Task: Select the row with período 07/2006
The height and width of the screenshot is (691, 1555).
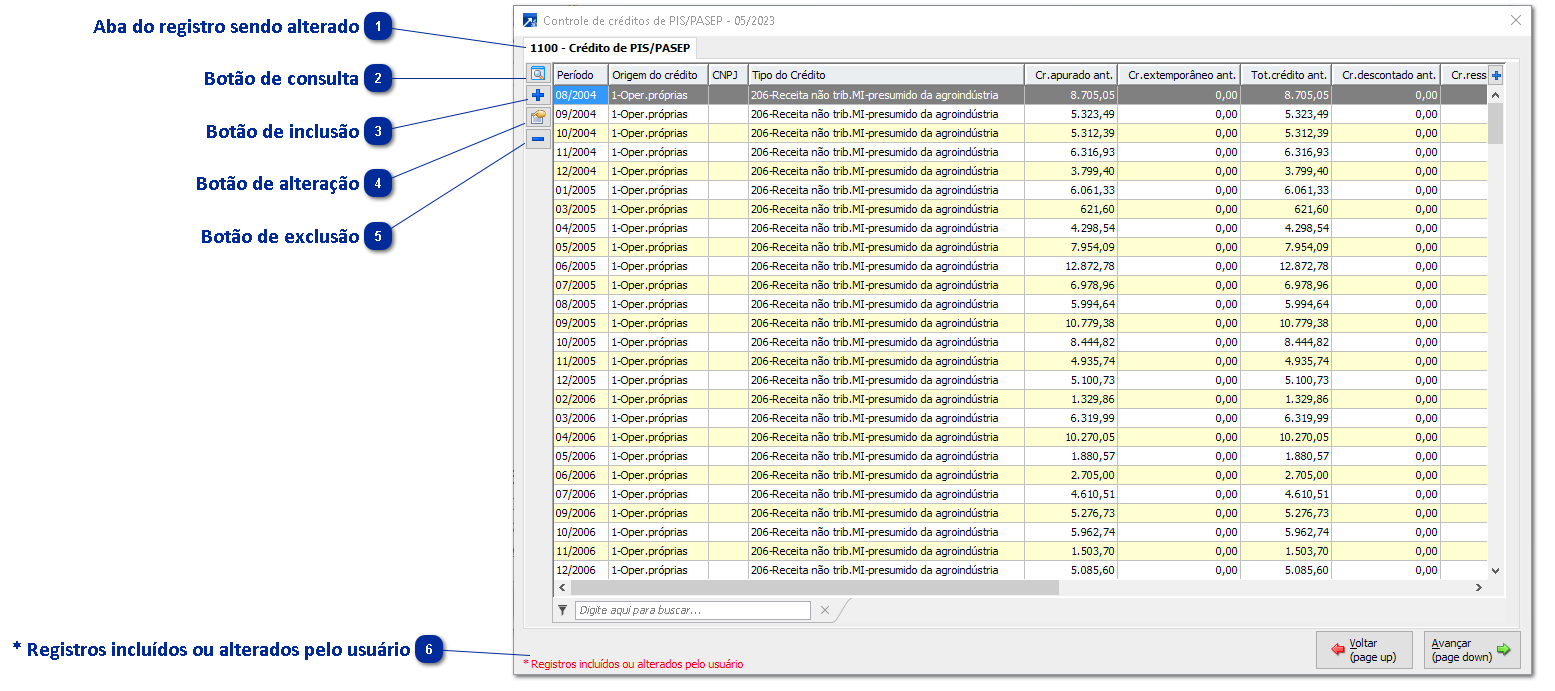Action: coord(1020,494)
